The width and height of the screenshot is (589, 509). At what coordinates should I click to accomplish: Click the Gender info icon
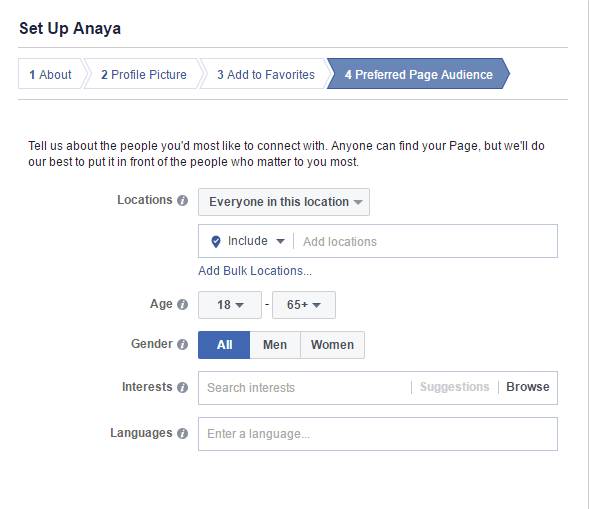click(183, 344)
